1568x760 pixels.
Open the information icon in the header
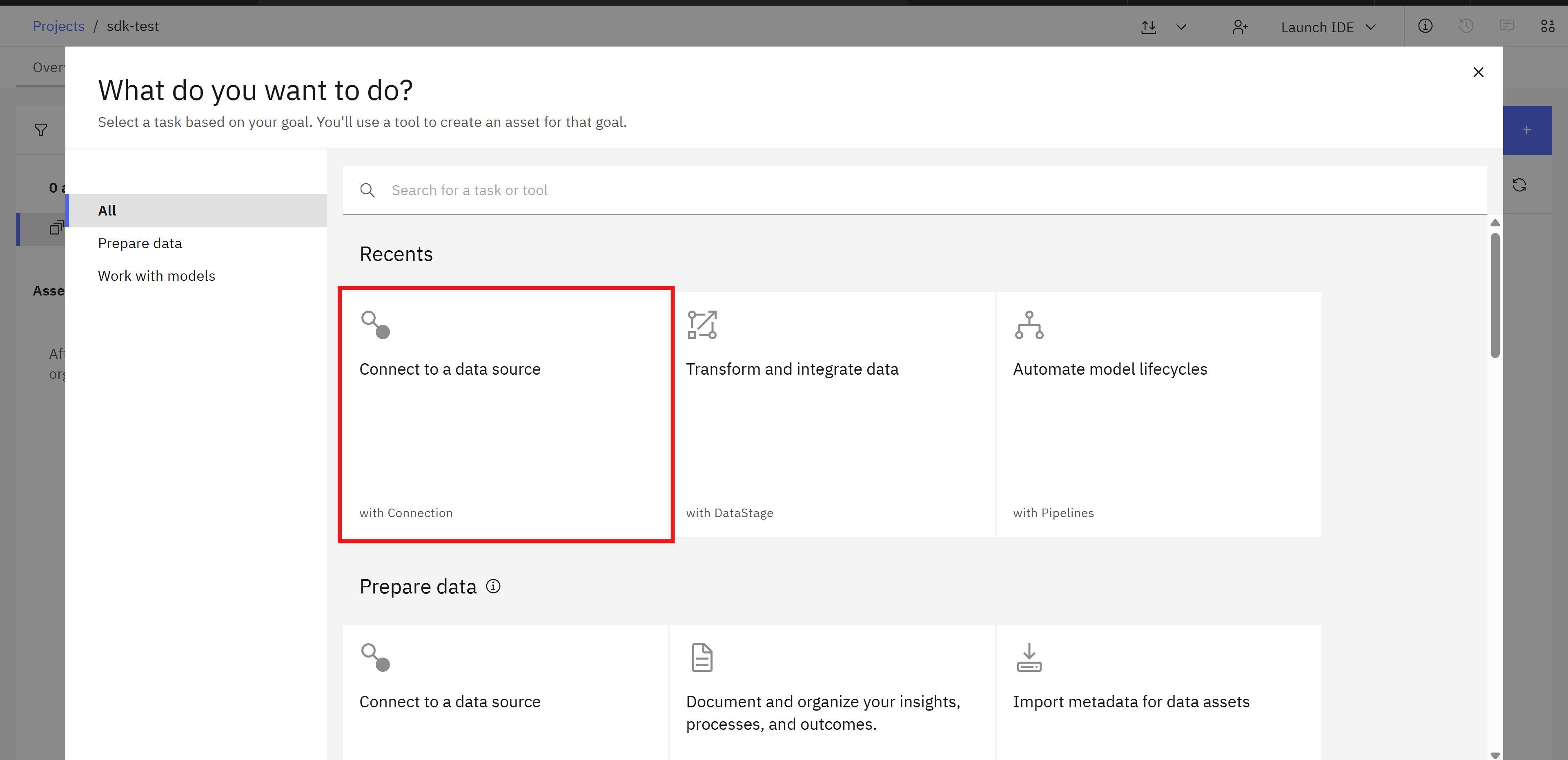click(1425, 26)
